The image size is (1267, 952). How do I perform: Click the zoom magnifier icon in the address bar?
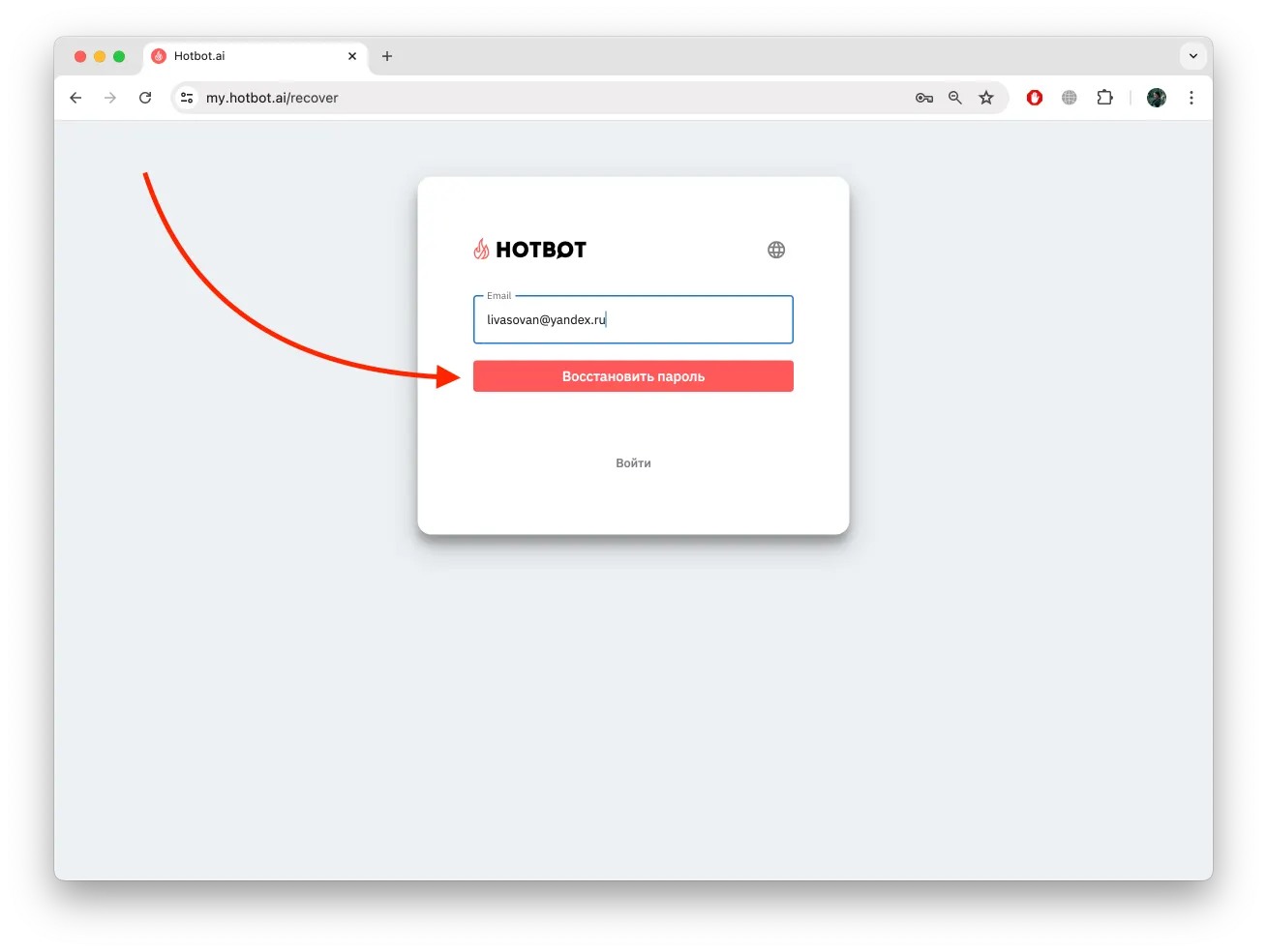pyautogui.click(x=955, y=98)
